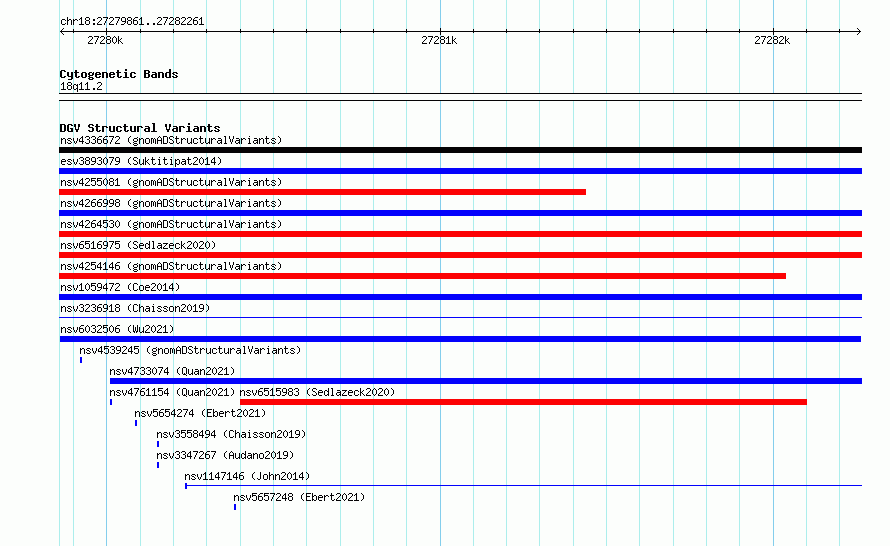Click the blue esv3893079 variant bar
Screen dimensions: 890x546
[x=460, y=171]
